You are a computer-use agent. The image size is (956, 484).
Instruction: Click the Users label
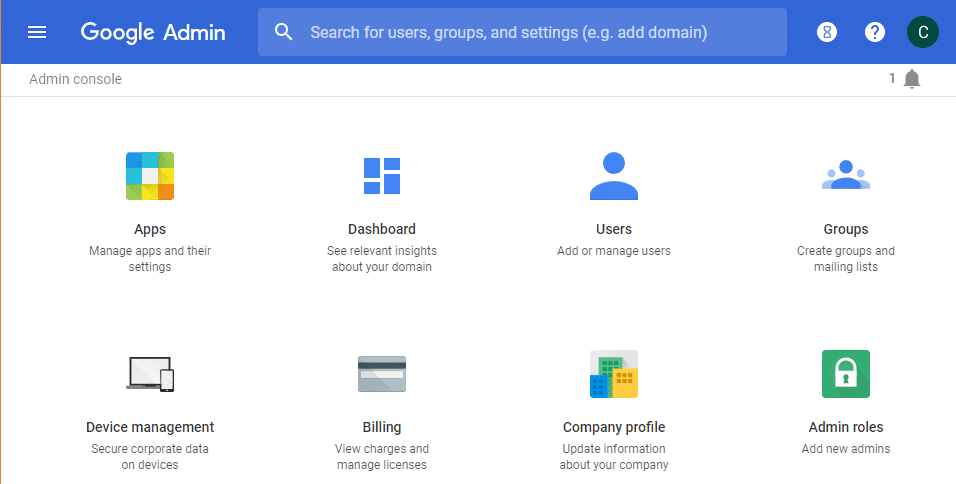pyautogui.click(x=614, y=229)
